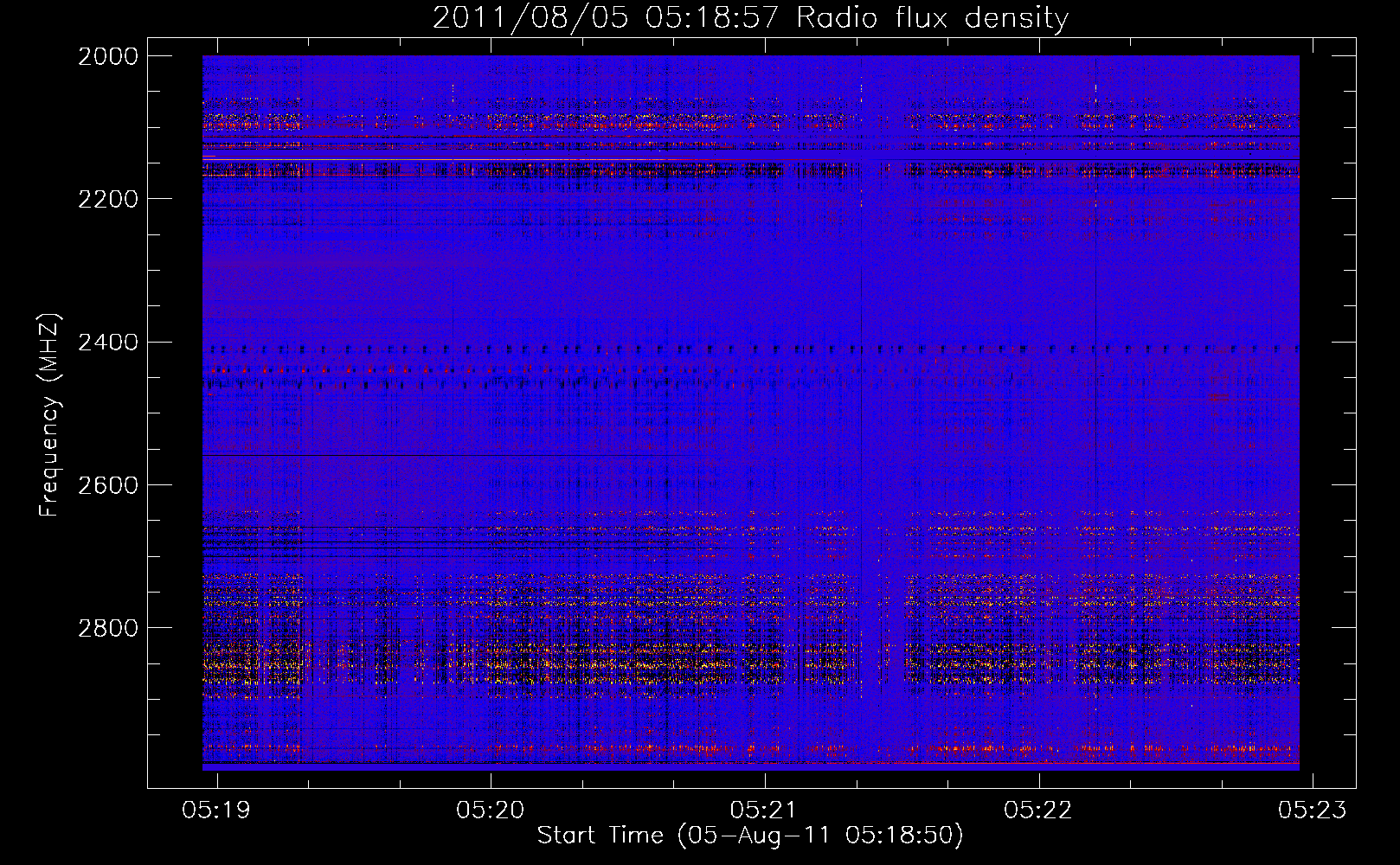This screenshot has height=865, width=1400.
Task: Click the 05:20 time tick label
Action: 491,810
